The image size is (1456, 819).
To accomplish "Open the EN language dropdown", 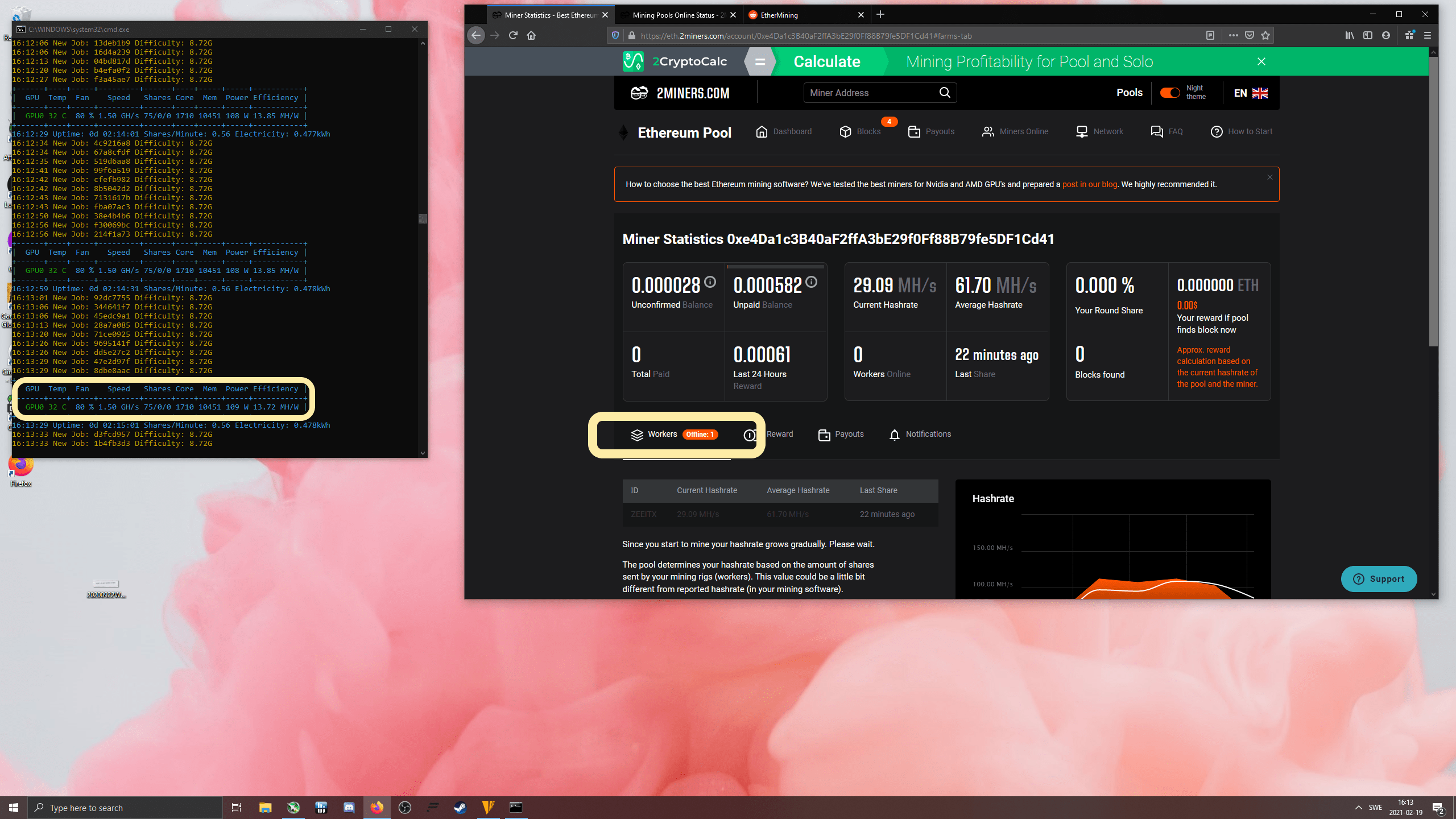I will tap(1249, 93).
